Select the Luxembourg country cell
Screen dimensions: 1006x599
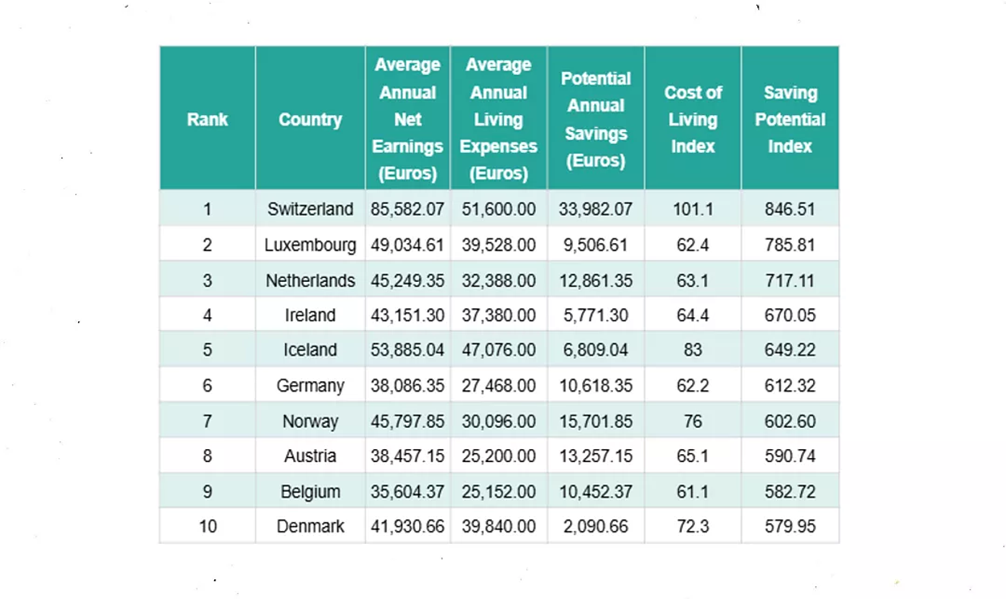click(x=310, y=245)
